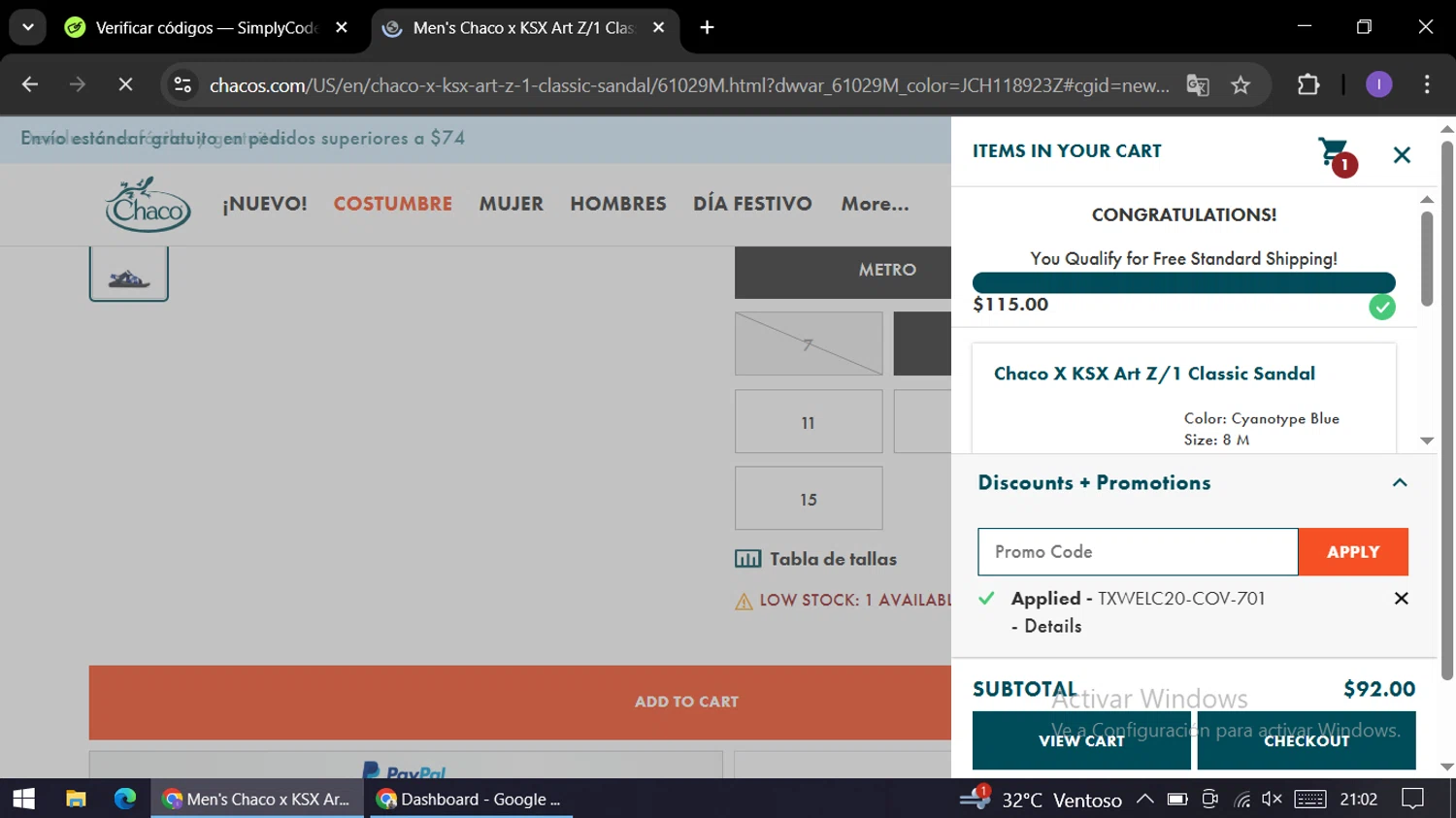Click the low stock warning icon
The height and width of the screenshot is (818, 1456).
click(x=745, y=602)
